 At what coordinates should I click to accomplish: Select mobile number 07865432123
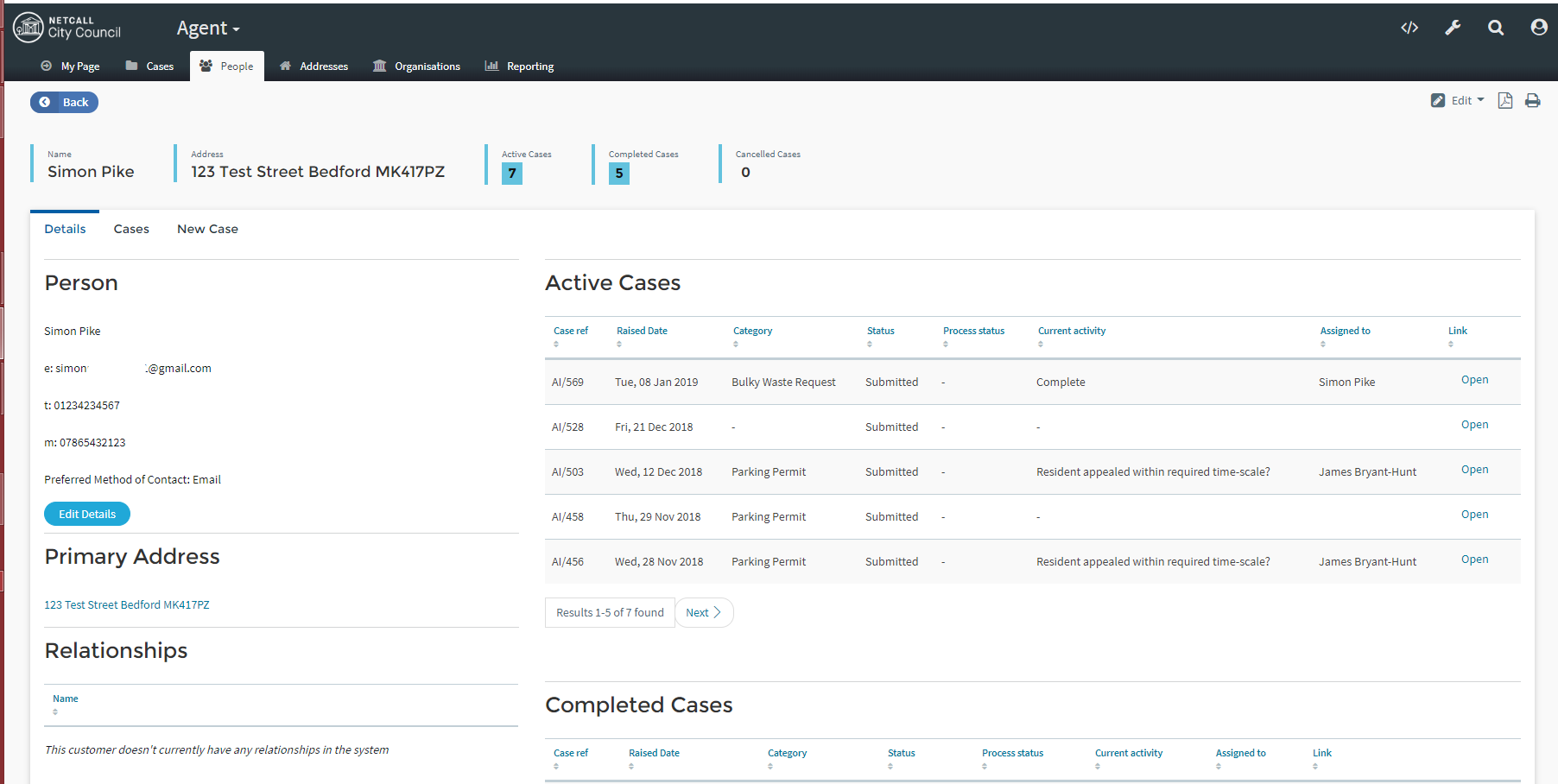point(85,443)
